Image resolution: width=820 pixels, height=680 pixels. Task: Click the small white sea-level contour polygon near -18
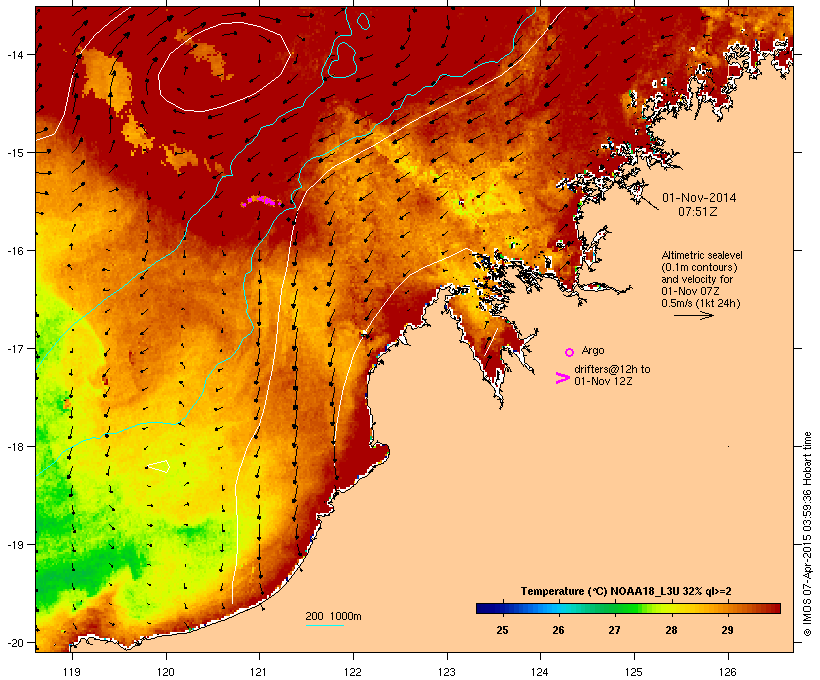click(159, 466)
